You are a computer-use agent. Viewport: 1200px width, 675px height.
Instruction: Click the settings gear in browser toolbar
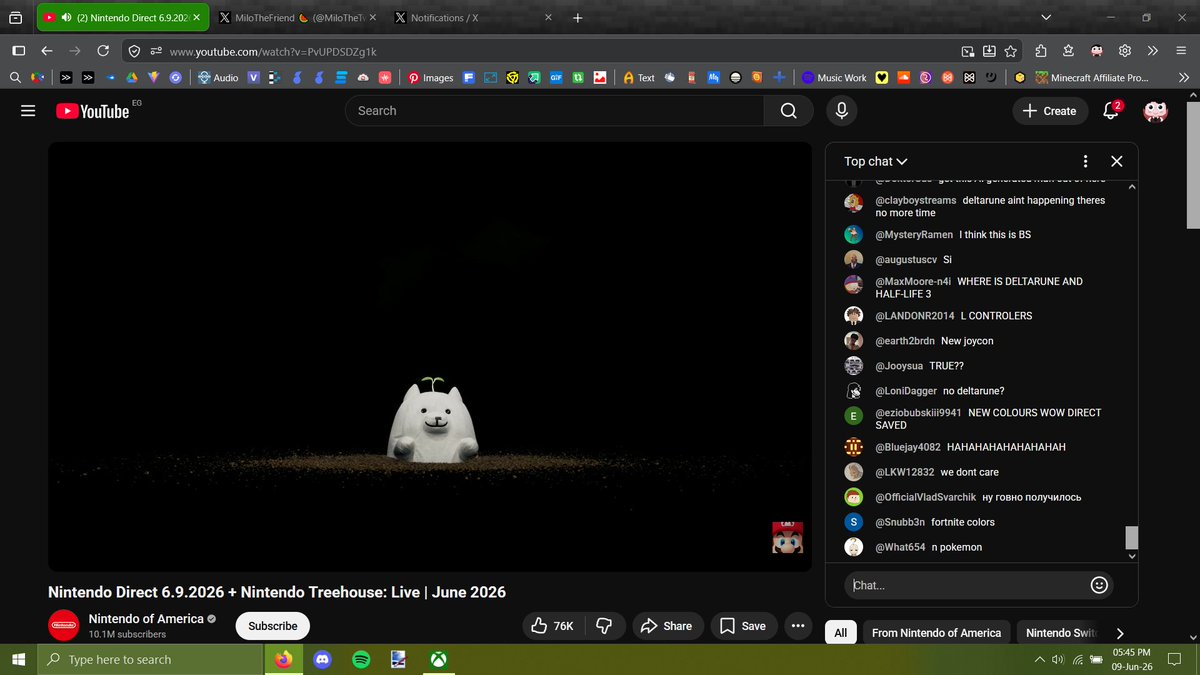pyautogui.click(x=1125, y=51)
